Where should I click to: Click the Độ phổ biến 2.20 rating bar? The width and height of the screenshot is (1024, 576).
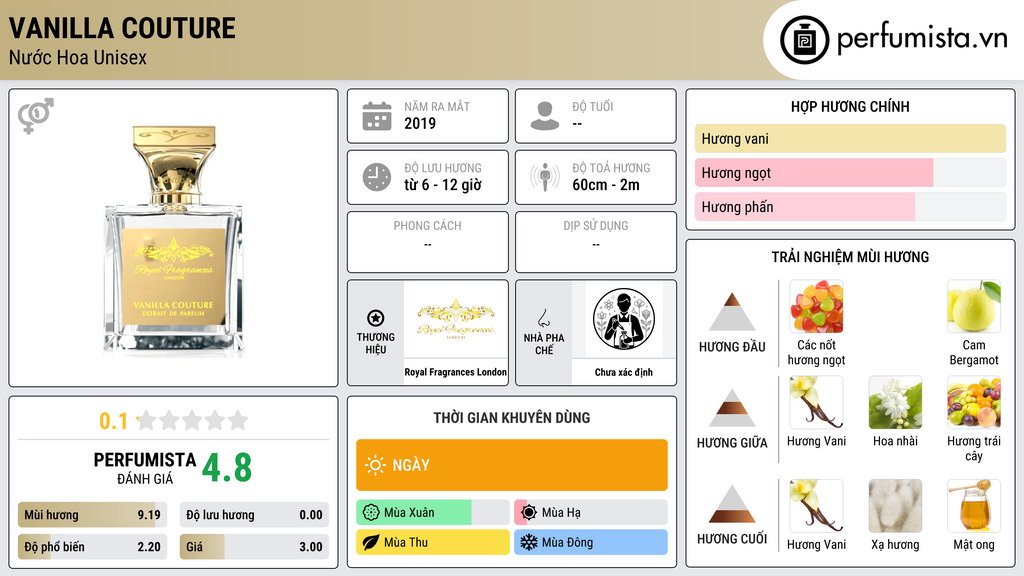click(92, 547)
